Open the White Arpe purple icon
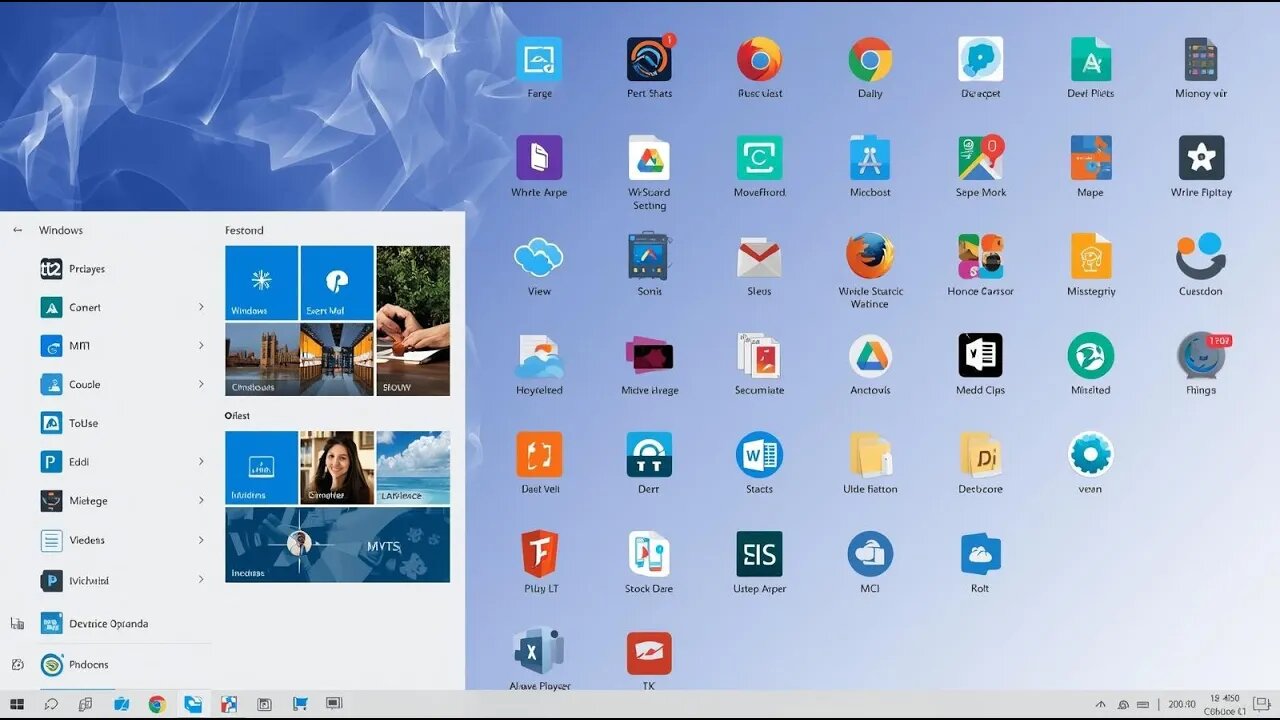This screenshot has height=720, width=1280. pos(539,158)
